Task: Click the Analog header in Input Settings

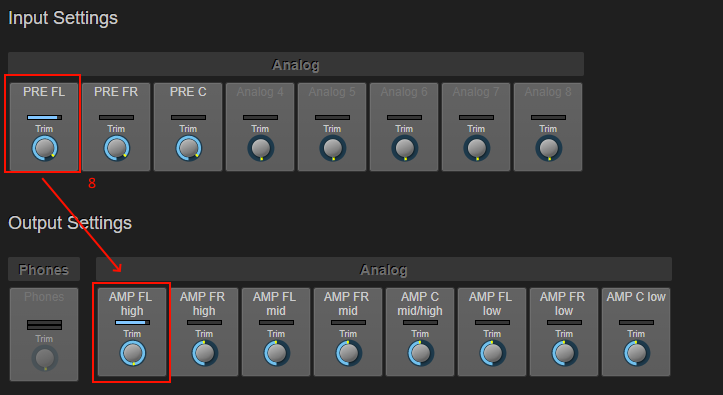Action: pyautogui.click(x=296, y=65)
